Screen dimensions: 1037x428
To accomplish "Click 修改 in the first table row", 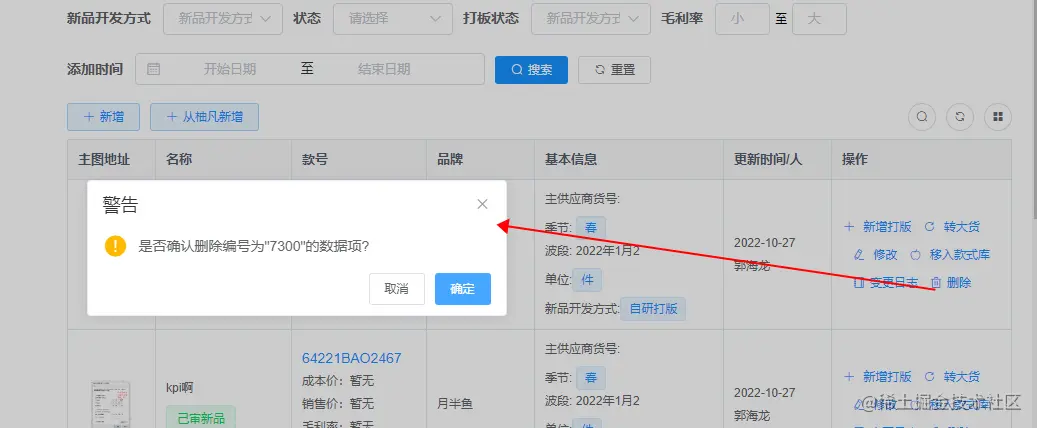I will tap(876, 255).
